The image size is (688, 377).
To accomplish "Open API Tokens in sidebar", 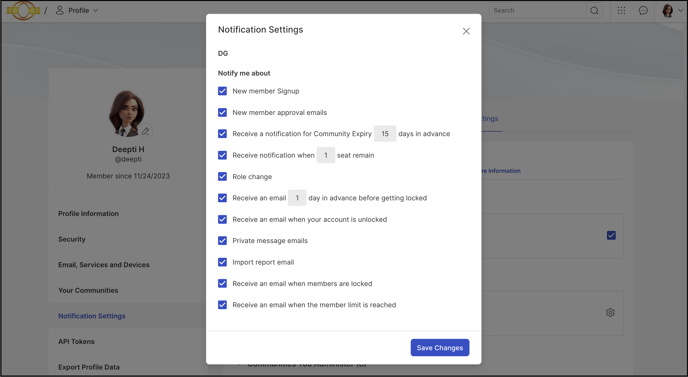I will [x=76, y=341].
